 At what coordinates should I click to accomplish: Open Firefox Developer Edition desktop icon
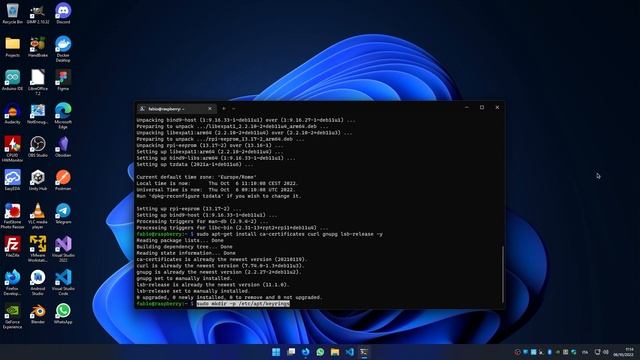(x=12, y=282)
